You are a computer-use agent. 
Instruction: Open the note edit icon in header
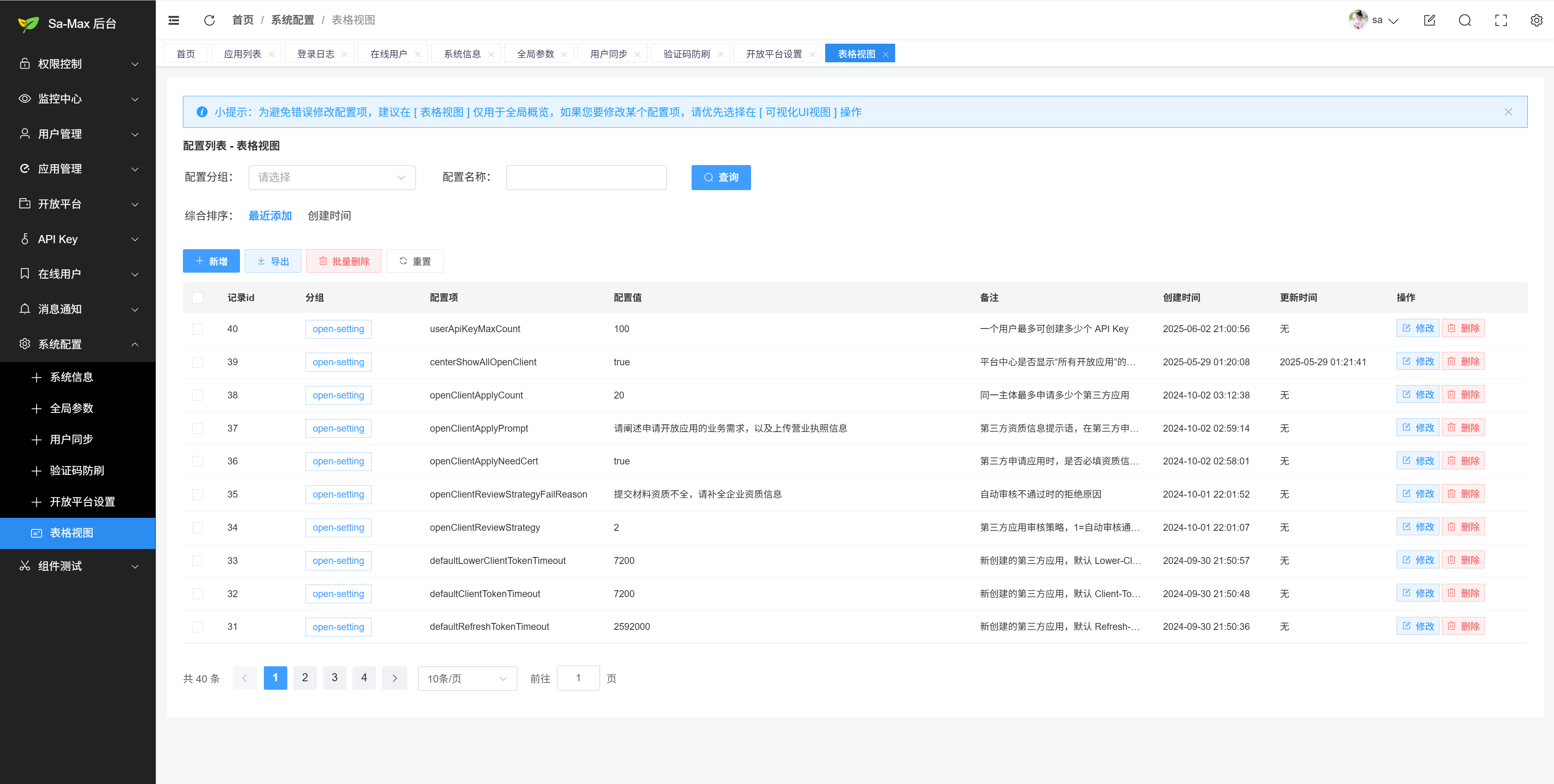(x=1429, y=21)
